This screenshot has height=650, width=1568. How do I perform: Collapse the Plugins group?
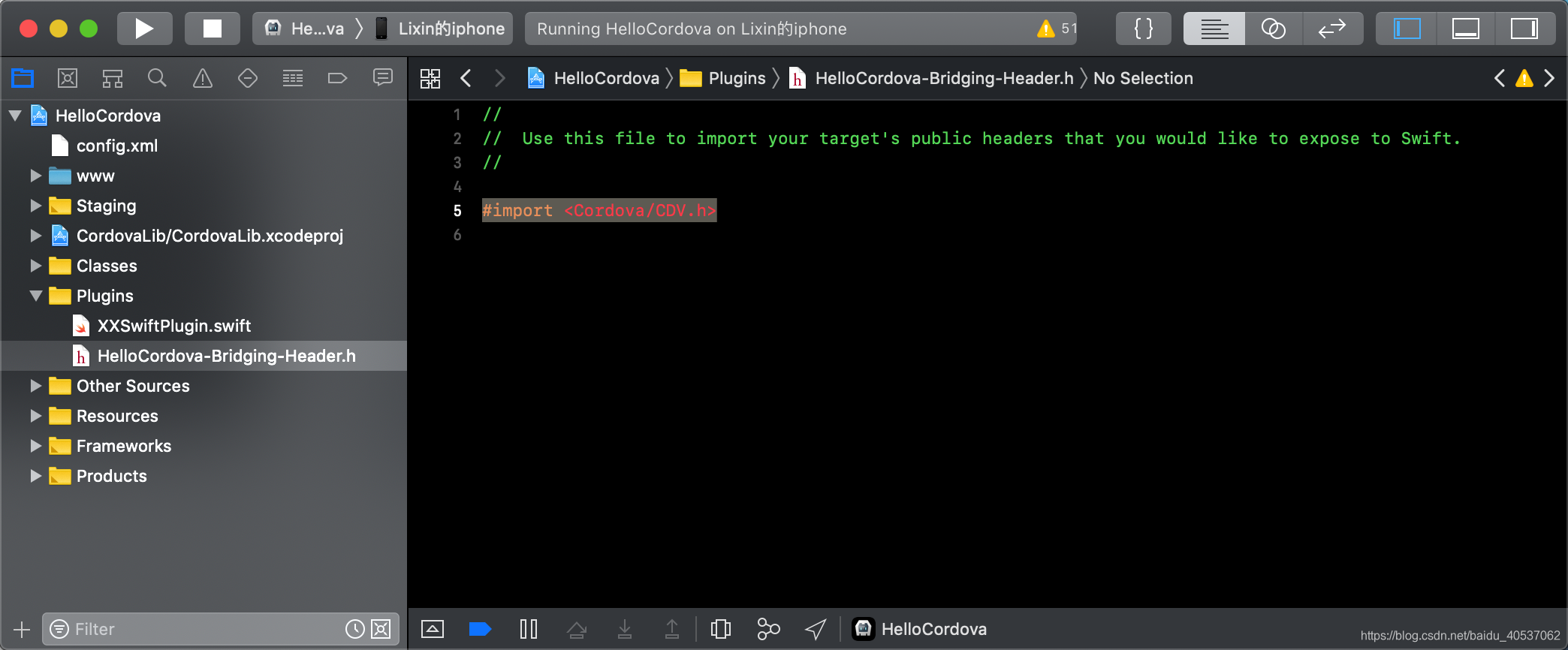tap(35, 296)
